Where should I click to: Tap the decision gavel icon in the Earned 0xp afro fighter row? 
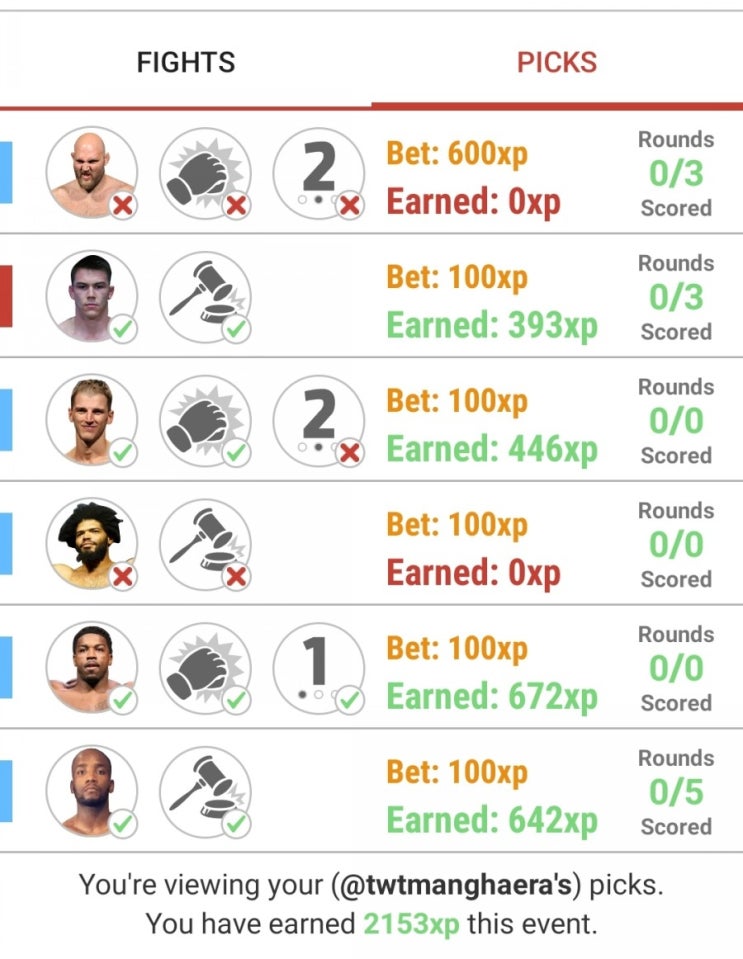click(x=205, y=544)
